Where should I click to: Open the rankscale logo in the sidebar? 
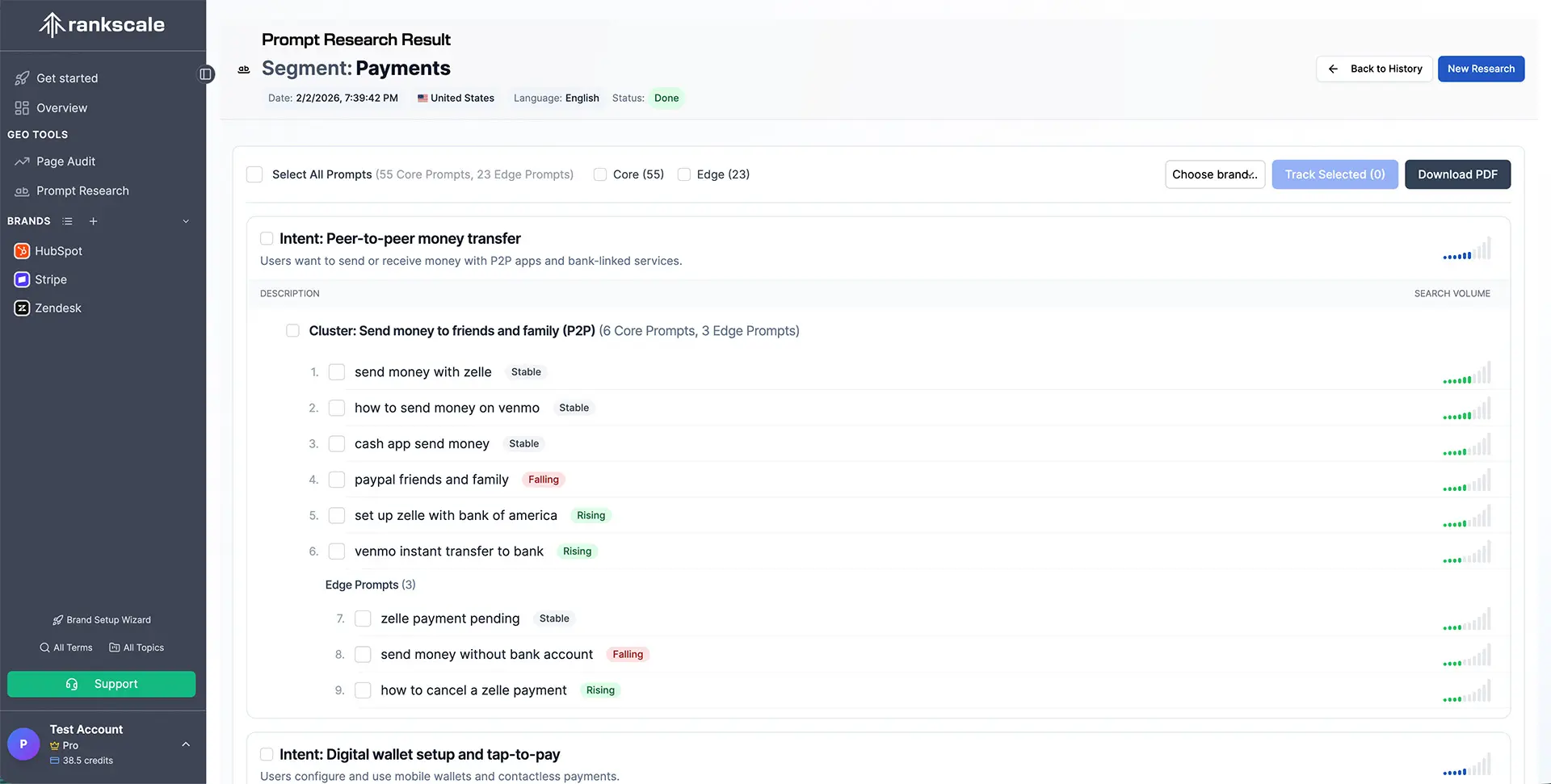100,24
